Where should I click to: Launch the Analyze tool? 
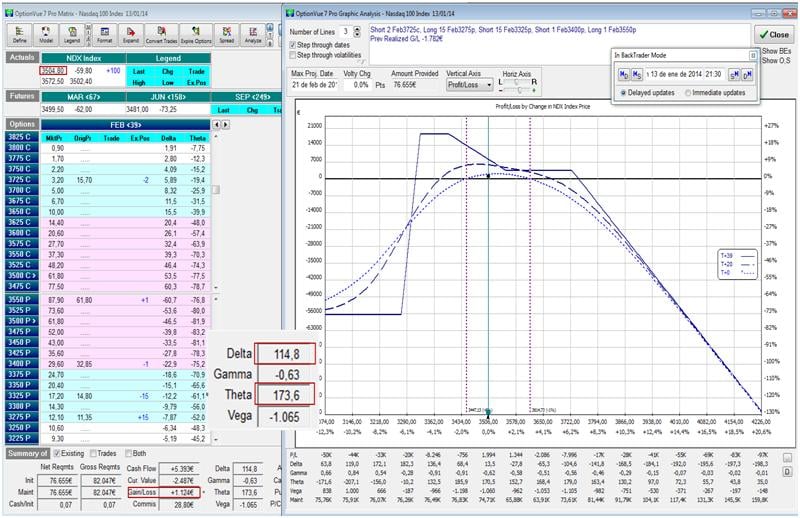click(x=253, y=34)
